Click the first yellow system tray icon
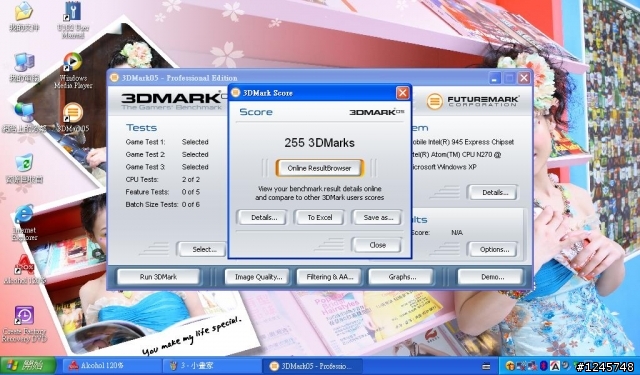The height and width of the screenshot is (375, 640). click(x=510, y=365)
